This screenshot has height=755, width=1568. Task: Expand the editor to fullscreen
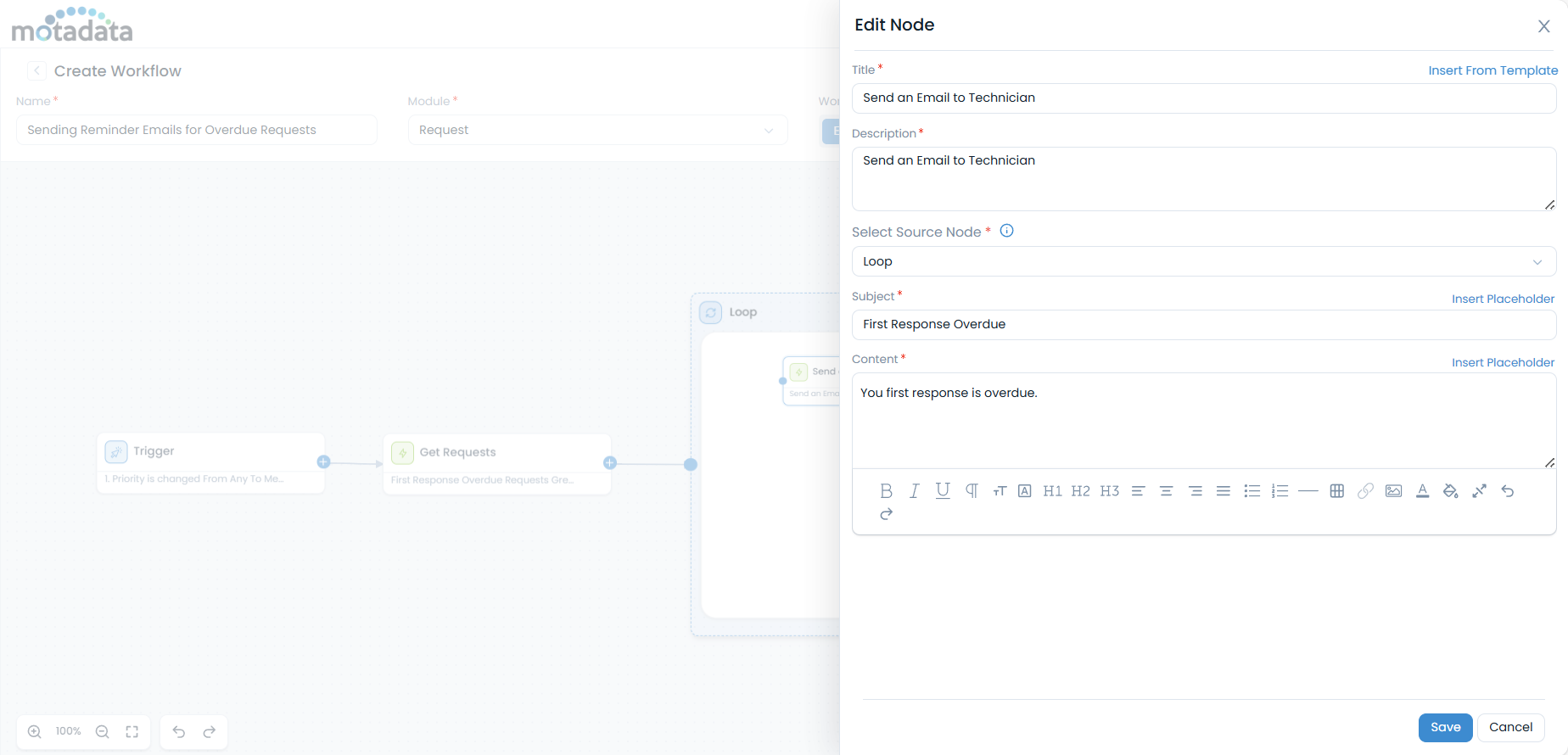pyautogui.click(x=1479, y=491)
